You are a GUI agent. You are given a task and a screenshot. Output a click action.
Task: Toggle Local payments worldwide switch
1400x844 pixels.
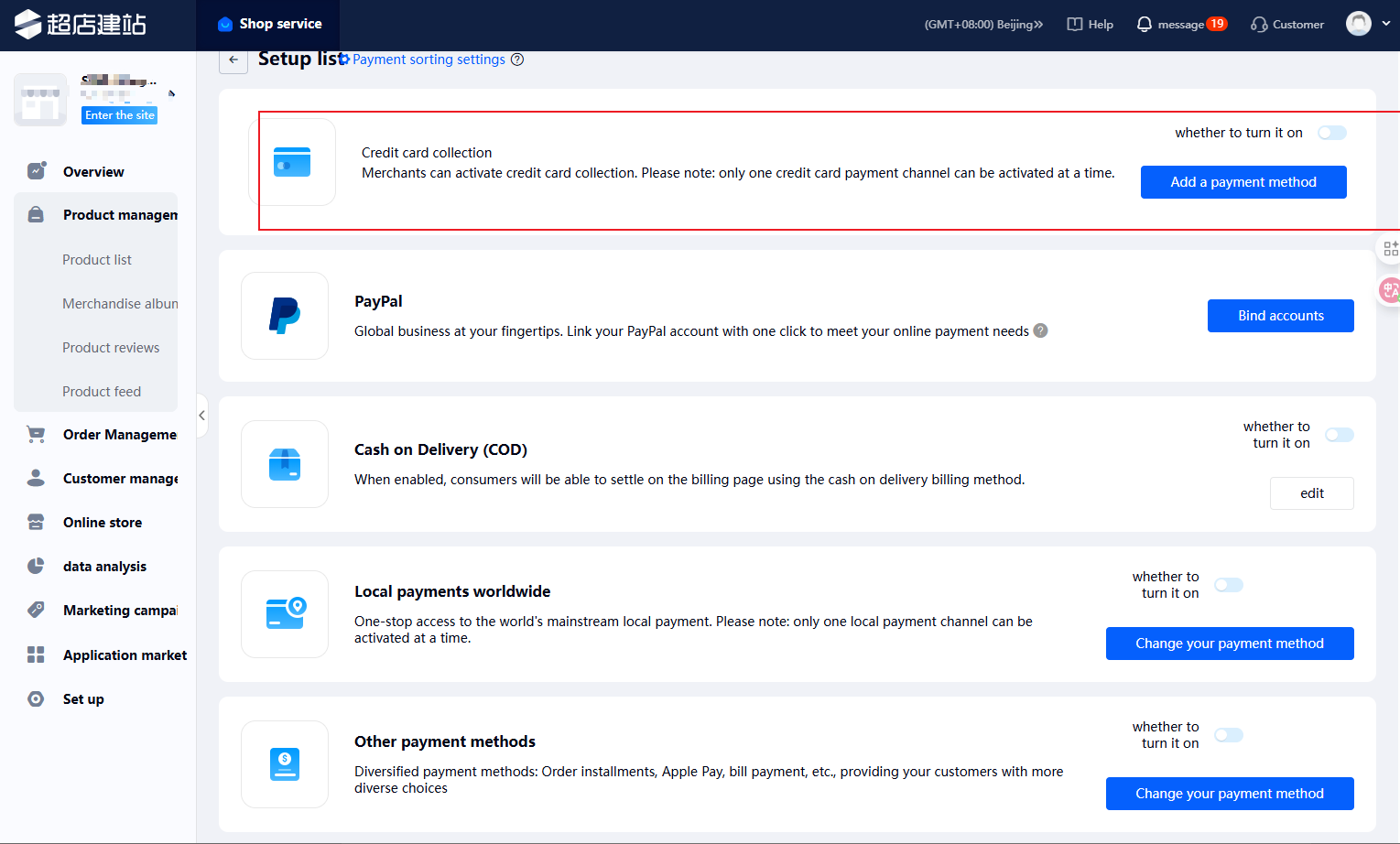pos(1228,585)
